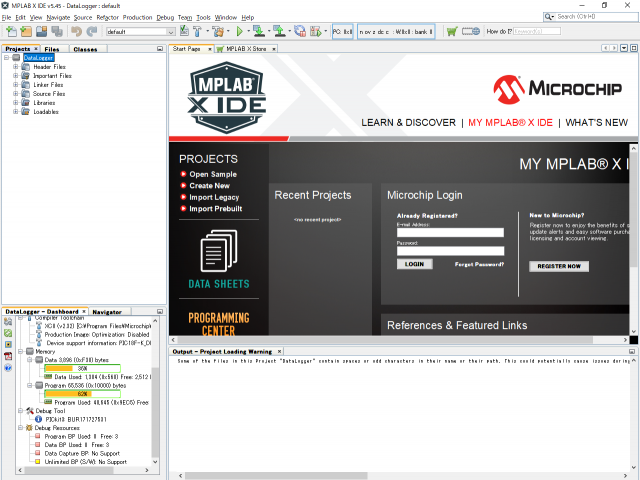This screenshot has height=480, width=640.
Task: Minimize the Projects window group icon
Action: point(160,49)
